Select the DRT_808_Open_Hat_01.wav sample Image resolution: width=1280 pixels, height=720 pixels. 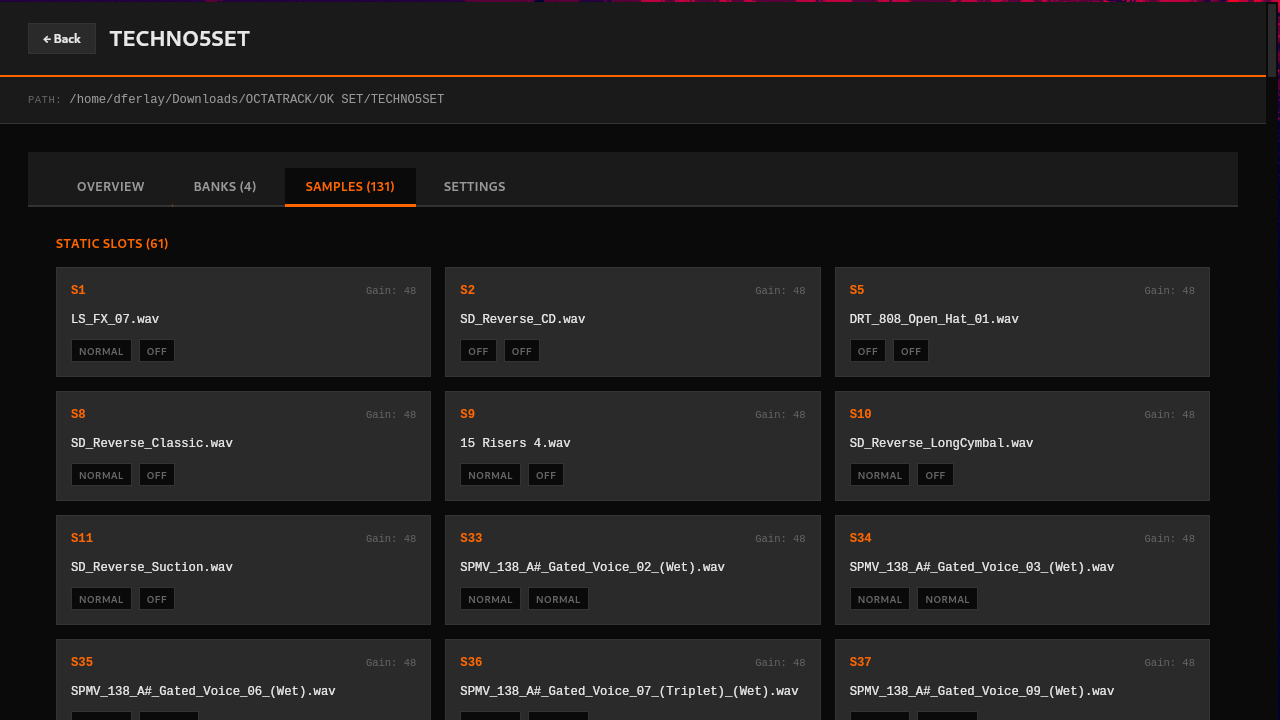[934, 320]
